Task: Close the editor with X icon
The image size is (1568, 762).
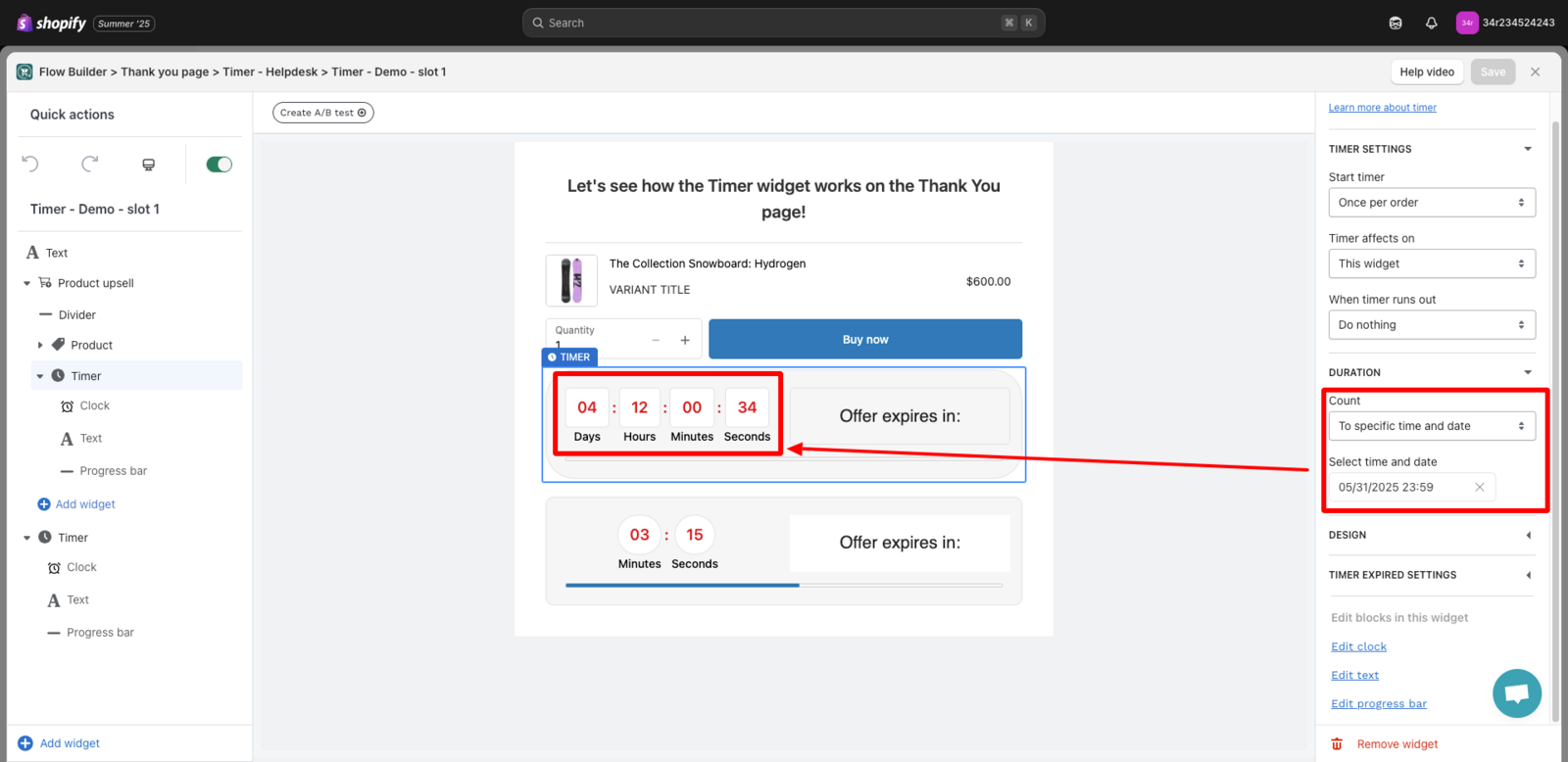Action: [1536, 71]
